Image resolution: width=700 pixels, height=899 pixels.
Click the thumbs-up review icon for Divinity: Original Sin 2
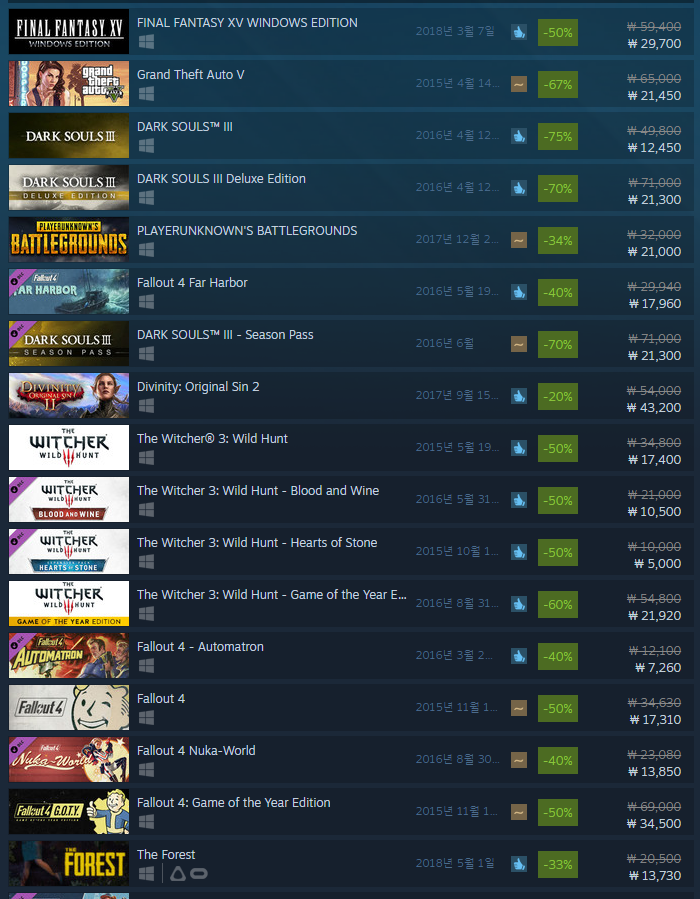pyautogui.click(x=519, y=396)
